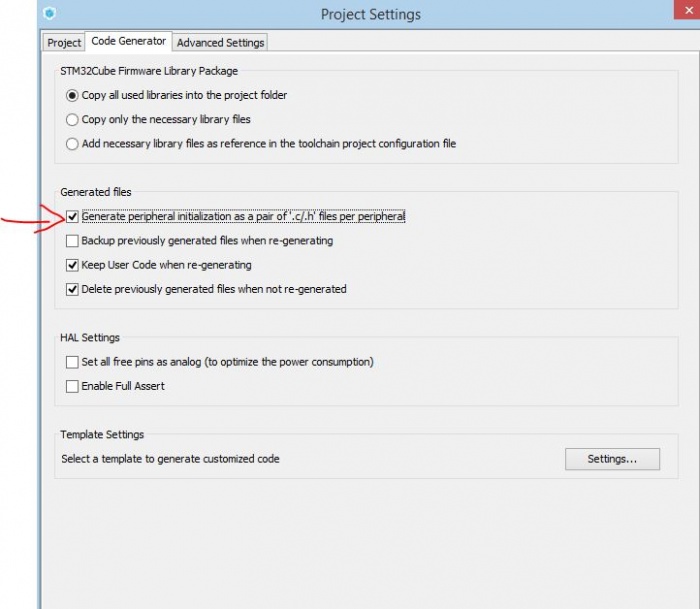Select the Code Generator tab
This screenshot has height=609, width=700.
pos(129,41)
